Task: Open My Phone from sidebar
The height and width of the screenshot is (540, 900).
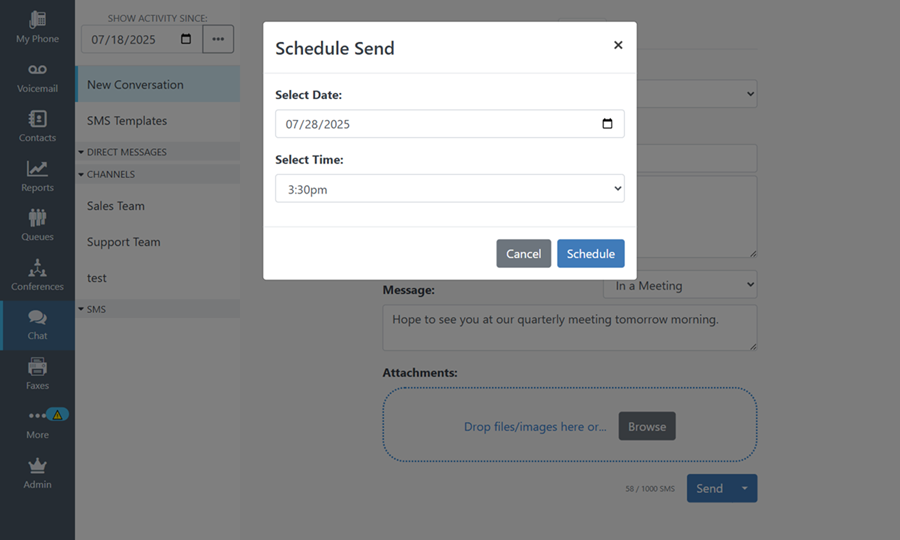Action: point(37,26)
